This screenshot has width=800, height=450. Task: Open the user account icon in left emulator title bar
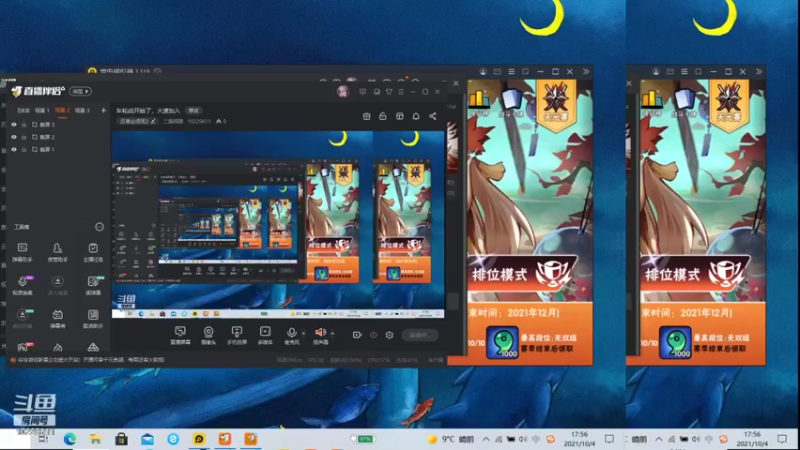(483, 71)
